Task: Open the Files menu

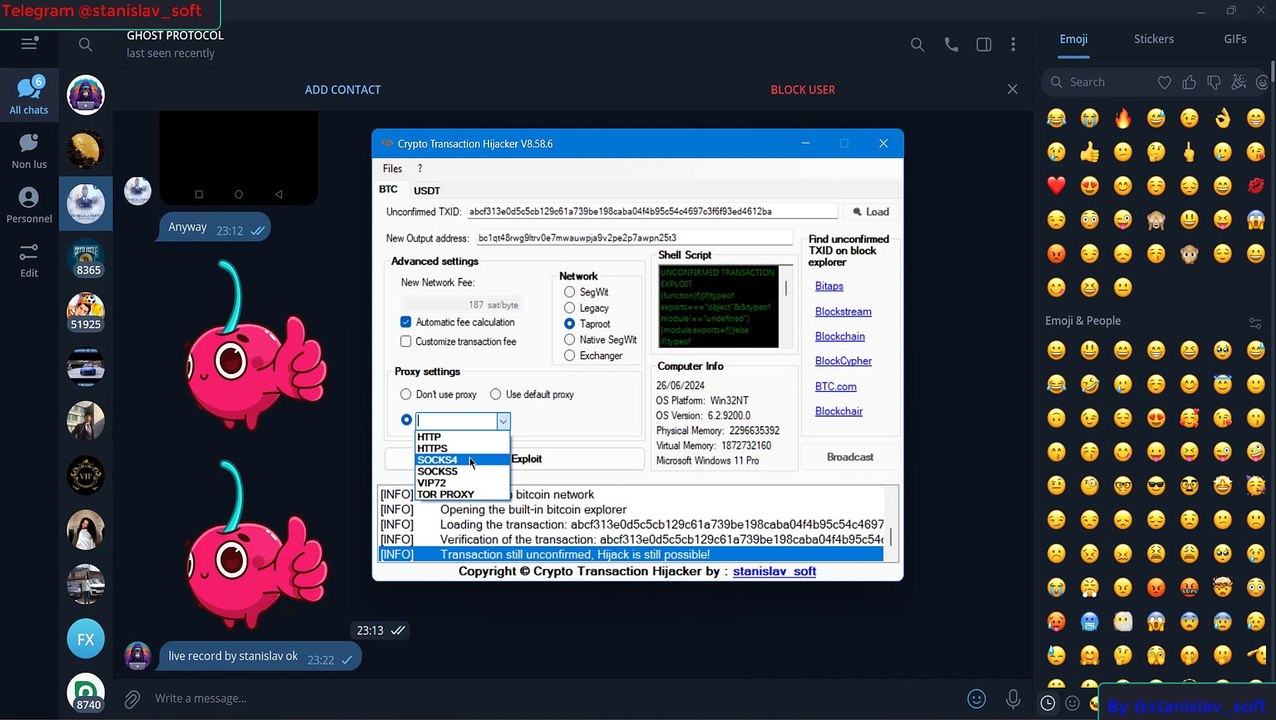Action: point(392,169)
